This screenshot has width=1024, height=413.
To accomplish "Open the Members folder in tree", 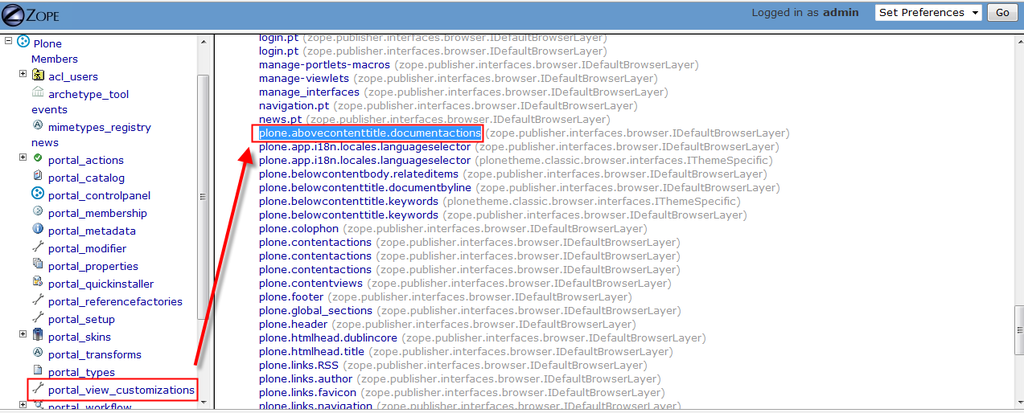I will point(54,59).
